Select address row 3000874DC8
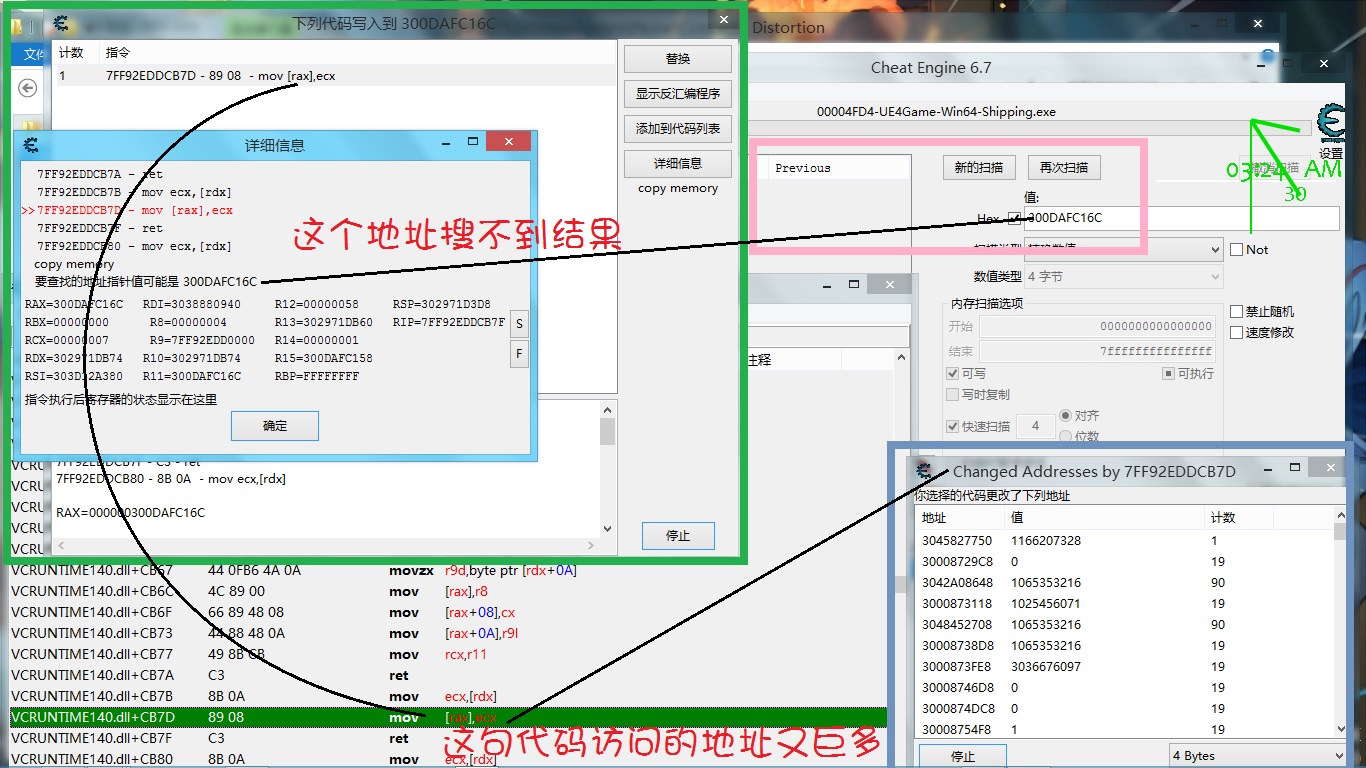The height and width of the screenshot is (768, 1366). [1124, 708]
